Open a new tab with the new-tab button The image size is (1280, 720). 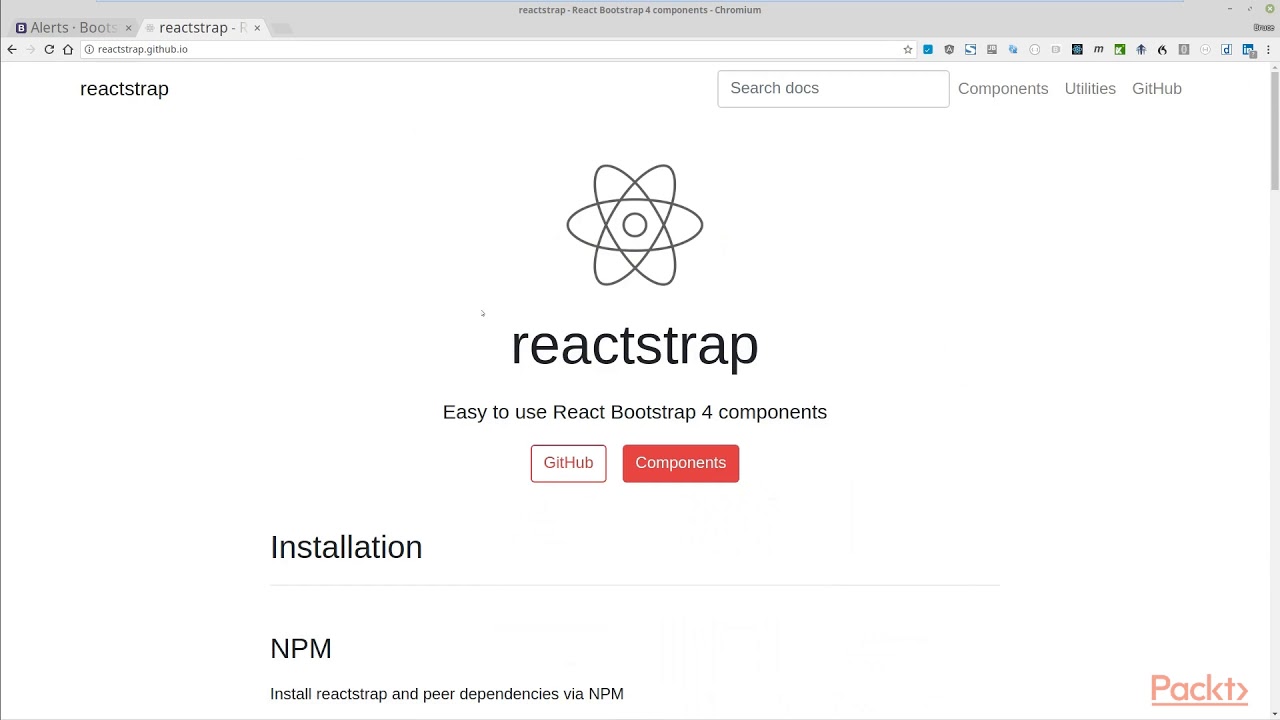tap(282, 28)
